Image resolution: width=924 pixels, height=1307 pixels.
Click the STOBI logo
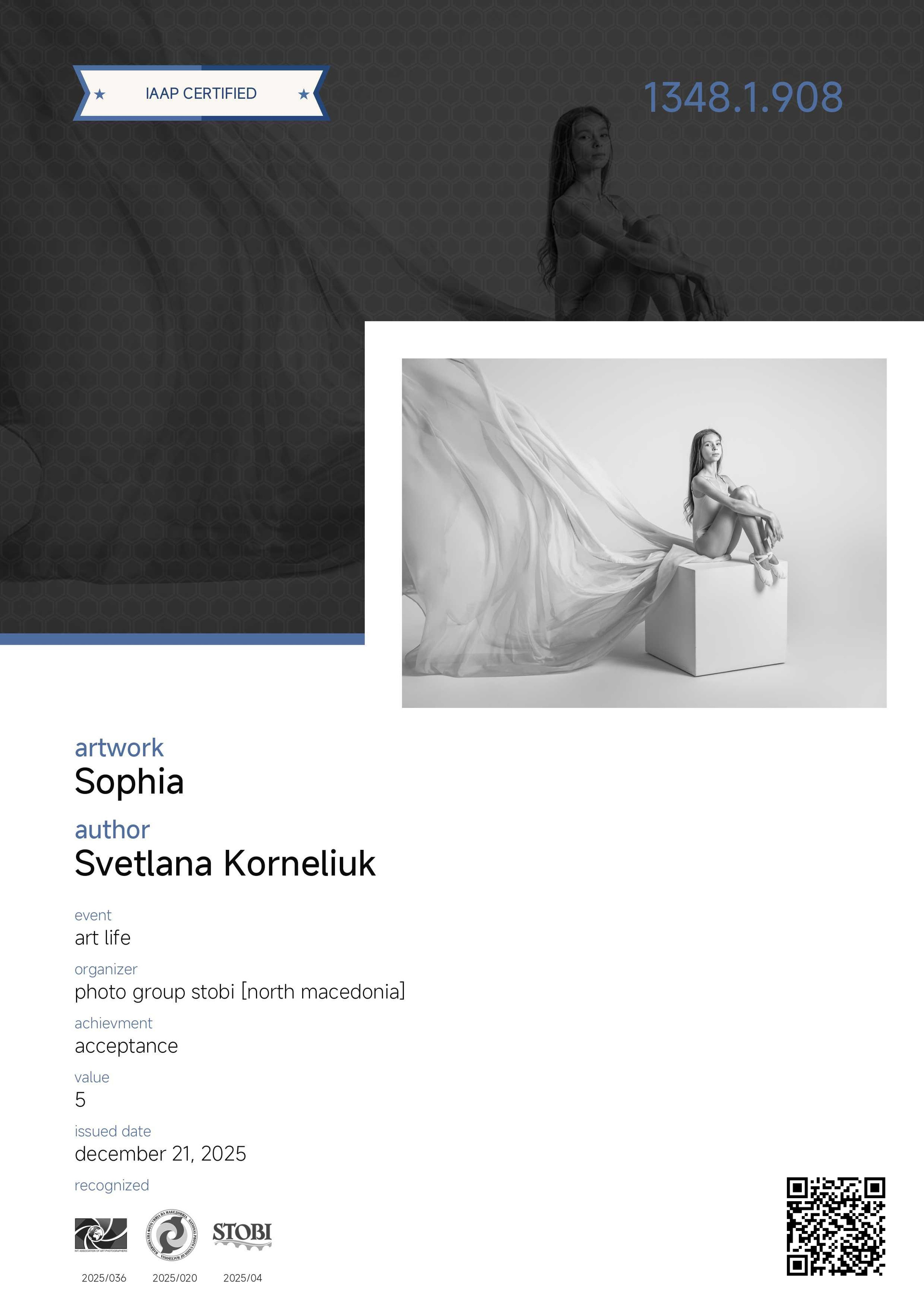click(242, 1235)
